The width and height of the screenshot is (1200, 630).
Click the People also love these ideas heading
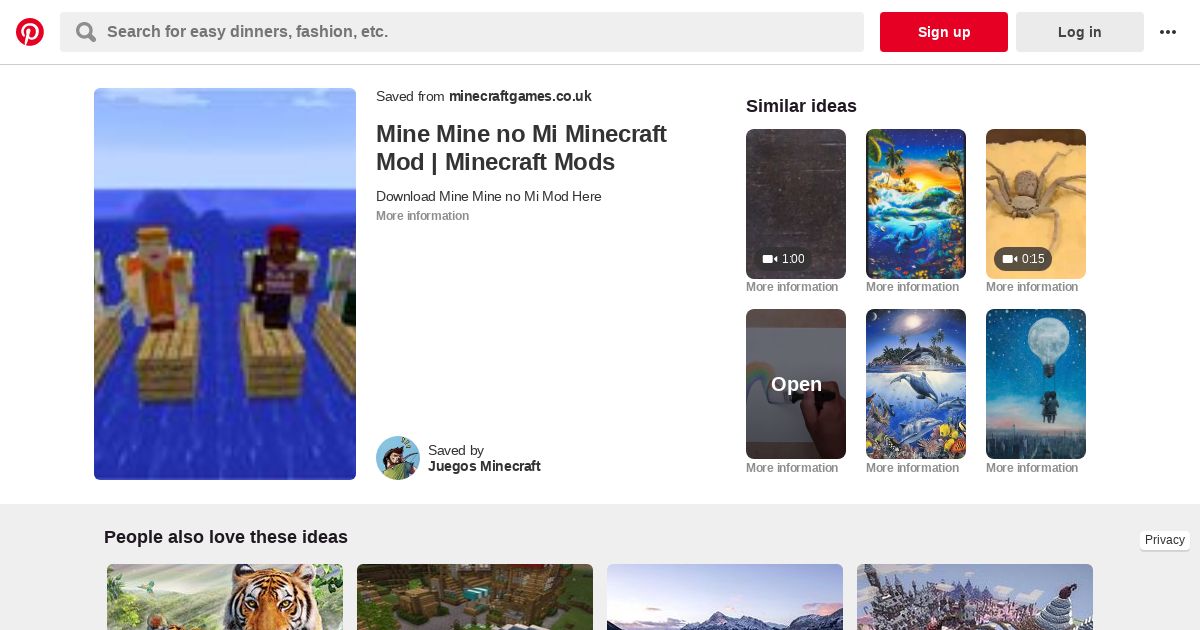click(226, 537)
